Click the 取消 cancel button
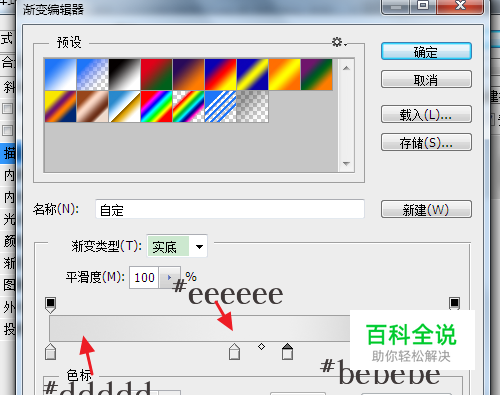The image size is (500, 395). (x=426, y=79)
